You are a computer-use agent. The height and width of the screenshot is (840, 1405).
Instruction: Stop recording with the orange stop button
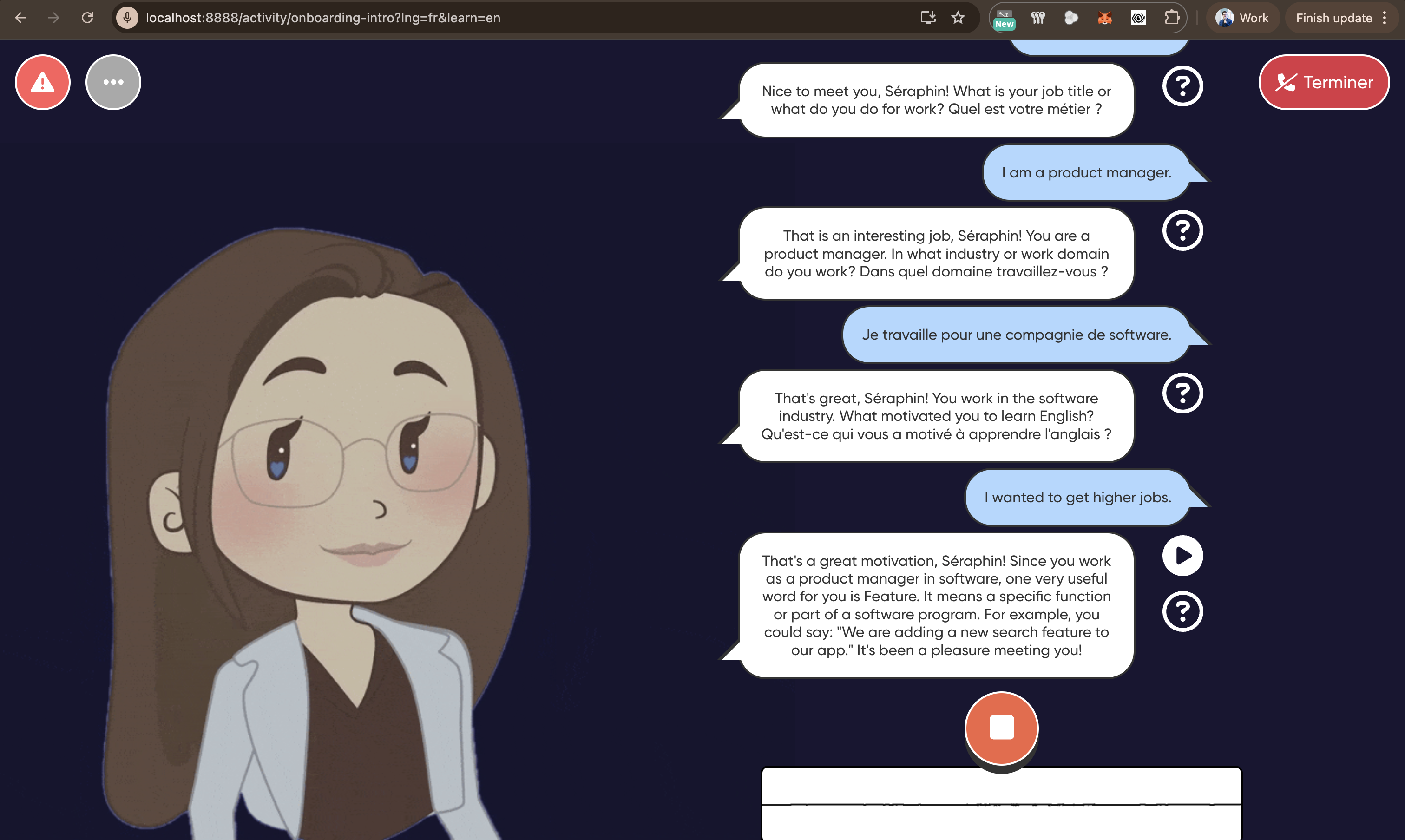[1001, 728]
